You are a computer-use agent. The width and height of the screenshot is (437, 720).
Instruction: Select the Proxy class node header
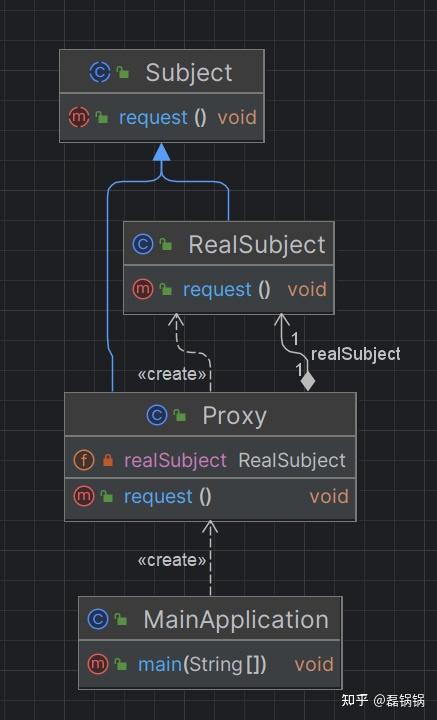click(210, 414)
